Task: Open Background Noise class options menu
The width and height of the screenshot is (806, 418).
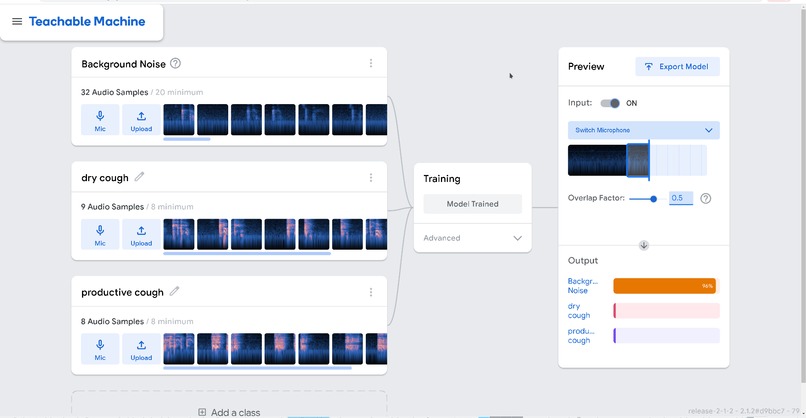Action: click(x=371, y=63)
